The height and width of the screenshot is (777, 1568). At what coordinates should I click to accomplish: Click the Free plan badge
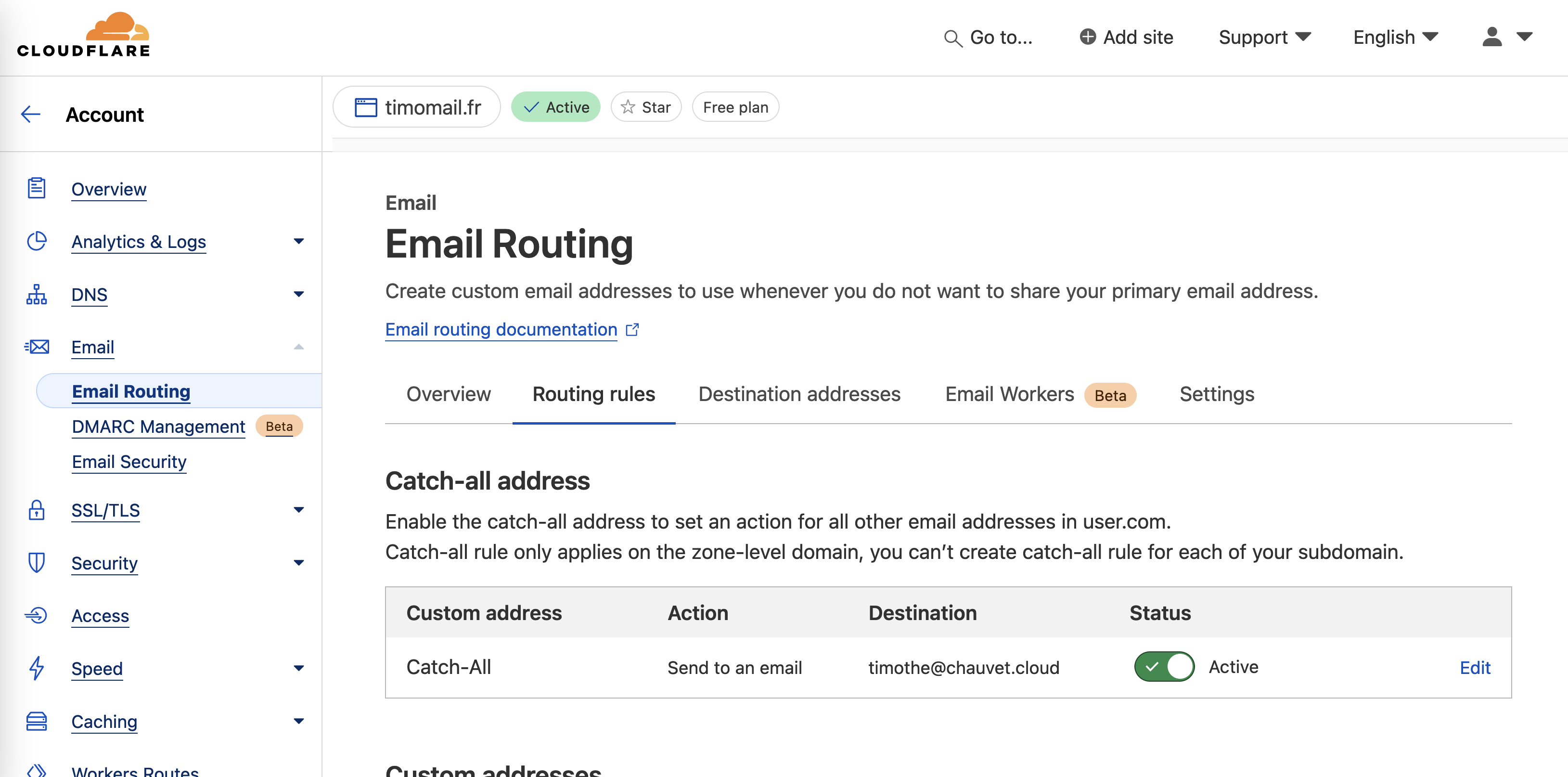pos(735,107)
